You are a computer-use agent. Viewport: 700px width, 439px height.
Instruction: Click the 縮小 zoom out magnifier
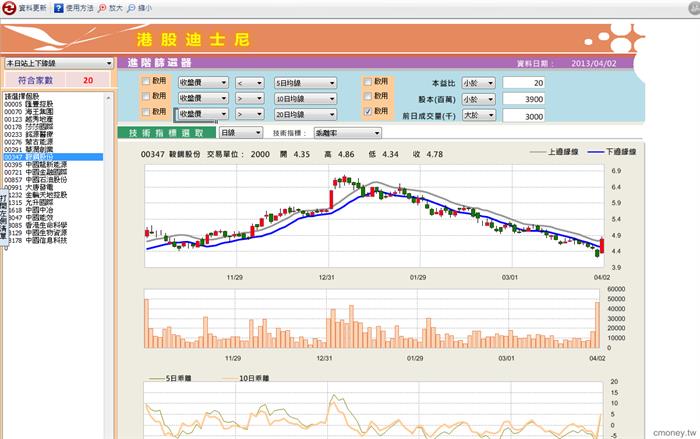point(132,7)
